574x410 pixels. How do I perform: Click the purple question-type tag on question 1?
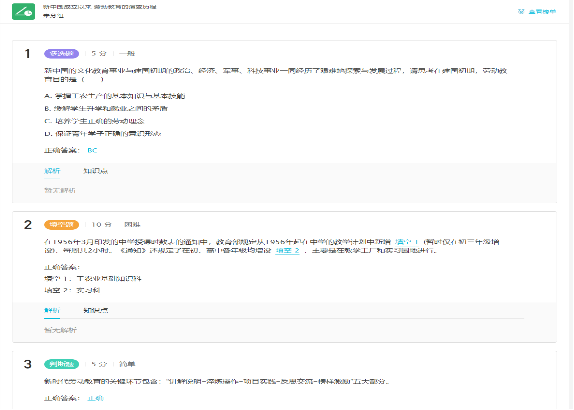pos(62,53)
